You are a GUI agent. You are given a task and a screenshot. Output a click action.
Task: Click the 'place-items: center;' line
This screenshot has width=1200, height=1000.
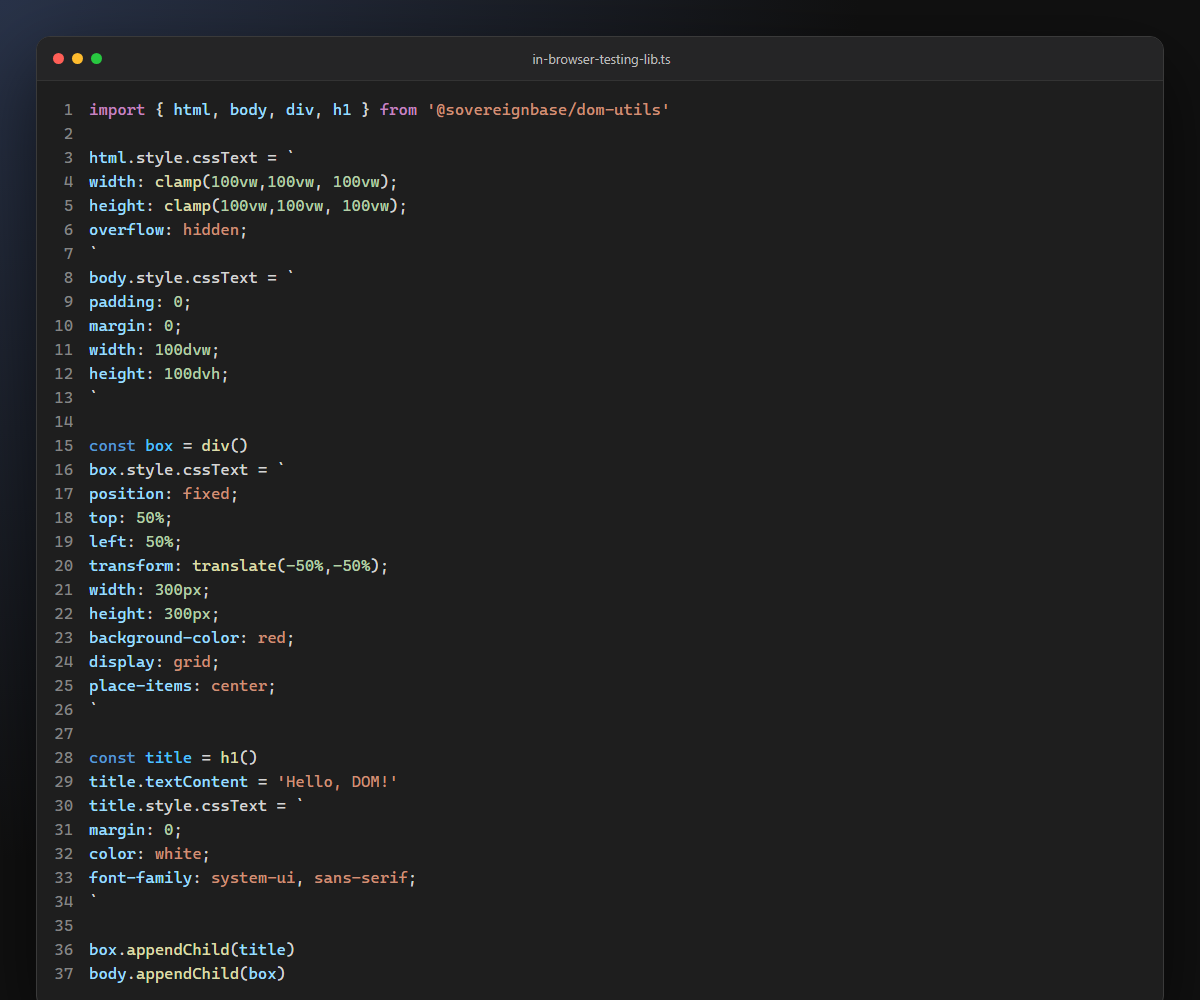(x=182, y=686)
